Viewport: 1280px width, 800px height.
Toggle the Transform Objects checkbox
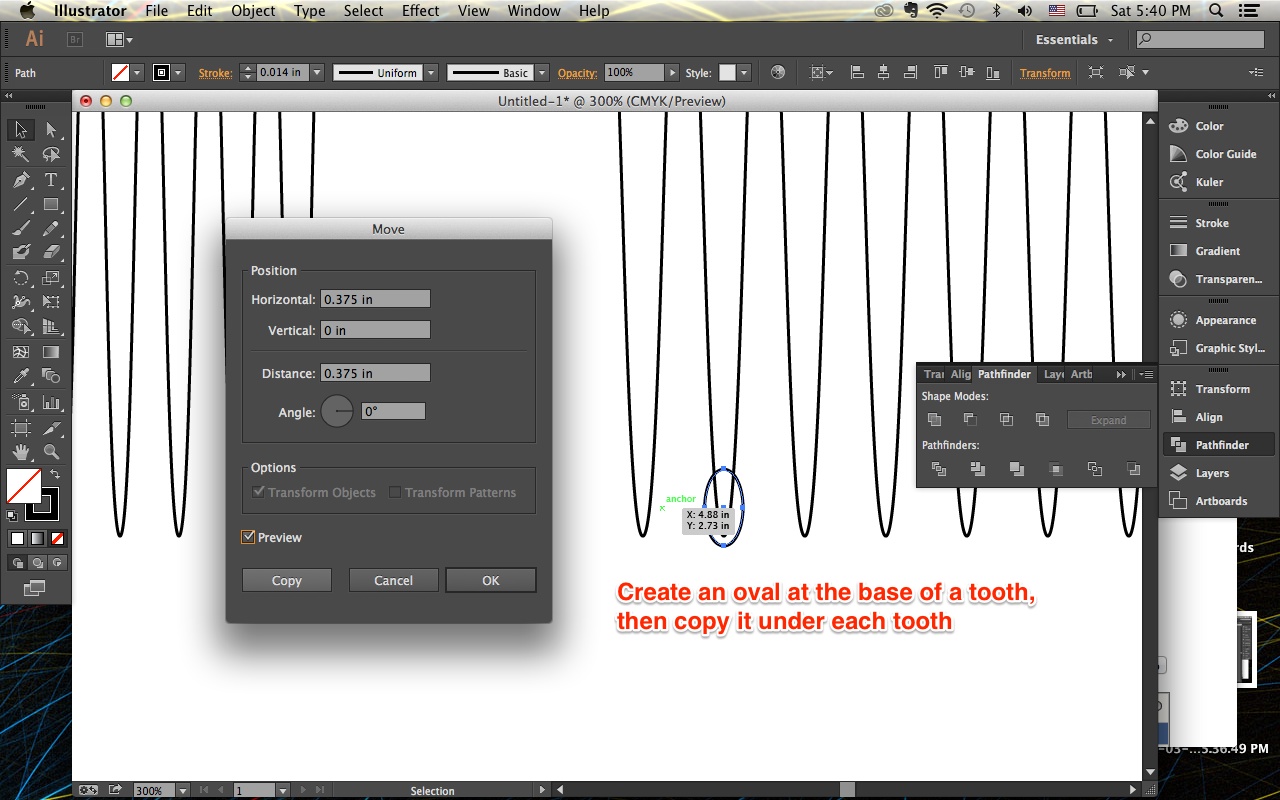(x=259, y=492)
